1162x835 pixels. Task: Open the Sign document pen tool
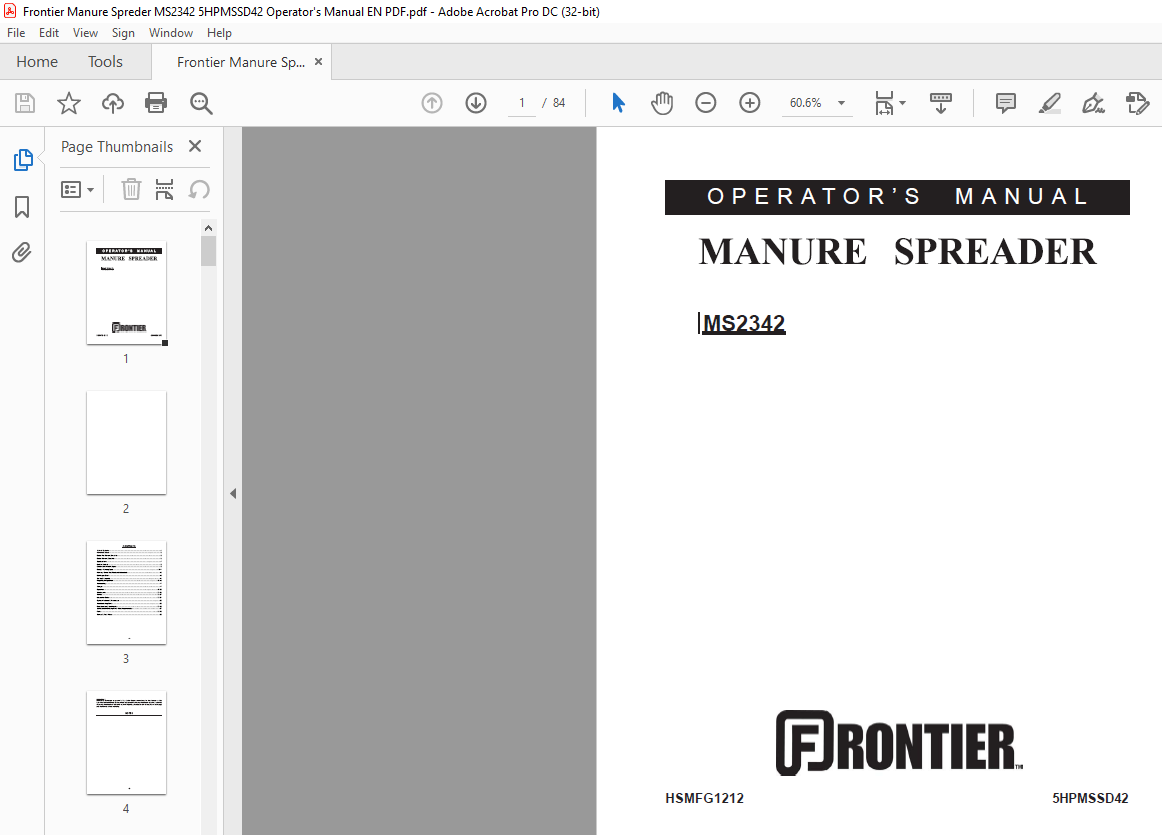coord(1093,103)
